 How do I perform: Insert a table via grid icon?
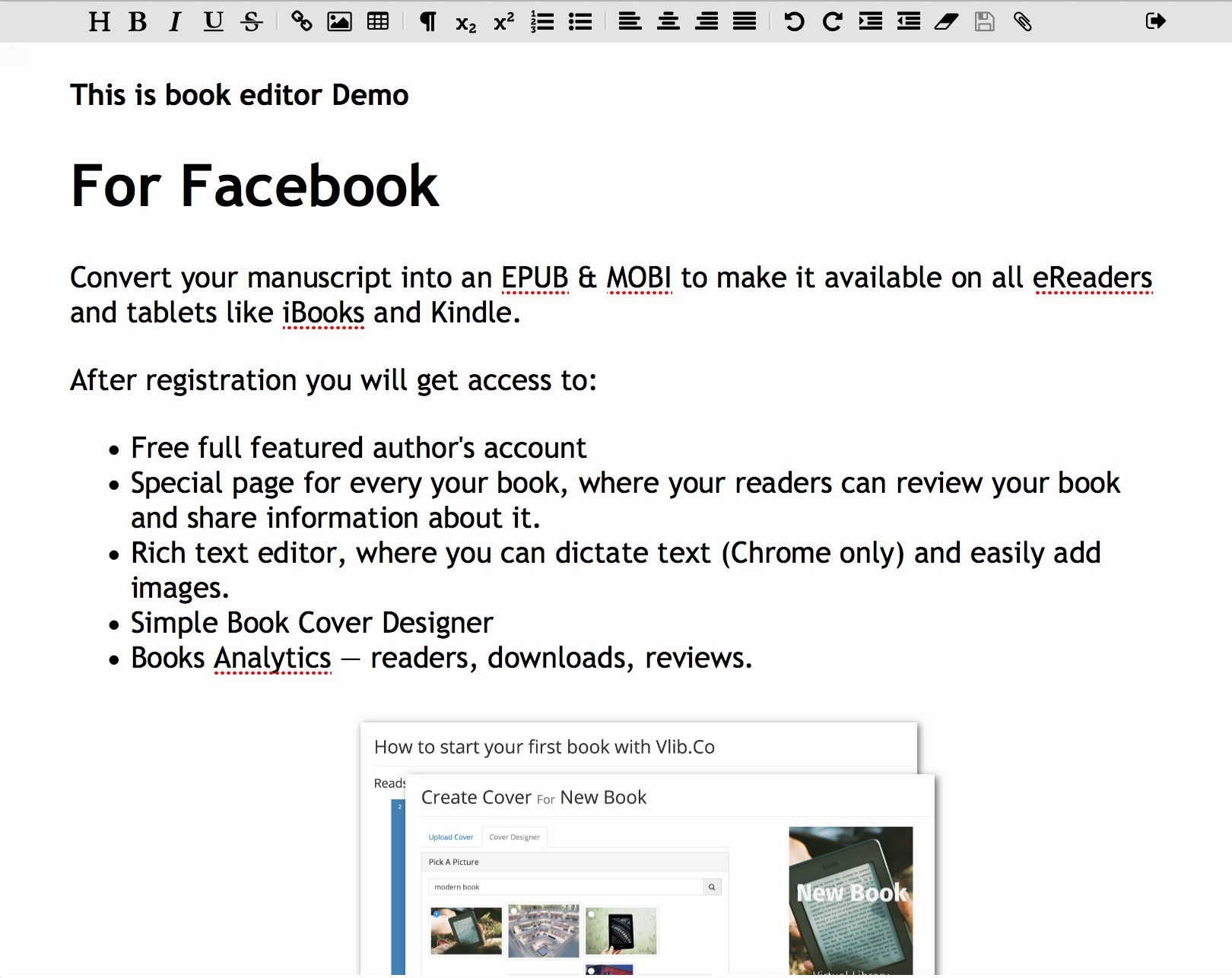click(x=378, y=21)
